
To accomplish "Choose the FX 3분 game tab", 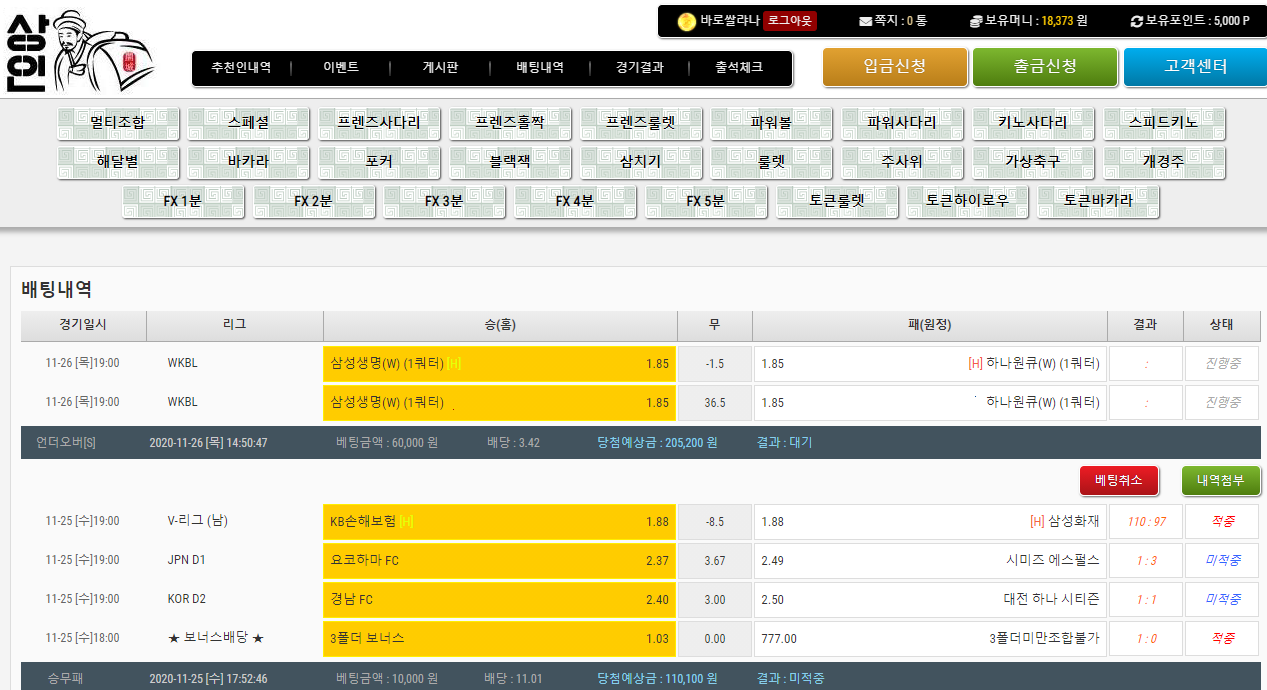I will coord(444,201).
